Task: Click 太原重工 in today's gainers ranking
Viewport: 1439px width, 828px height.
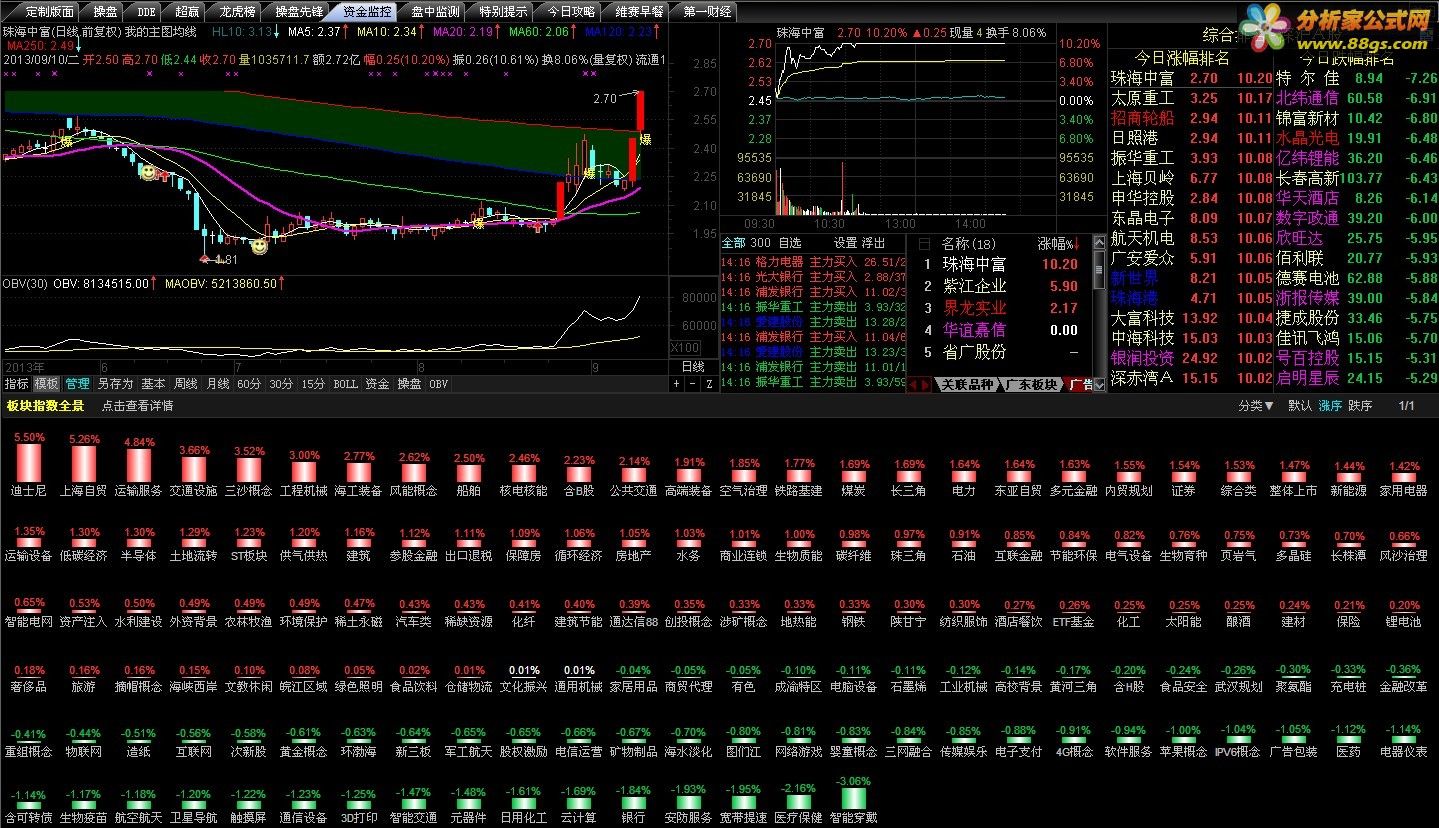Action: pyautogui.click(x=1143, y=98)
